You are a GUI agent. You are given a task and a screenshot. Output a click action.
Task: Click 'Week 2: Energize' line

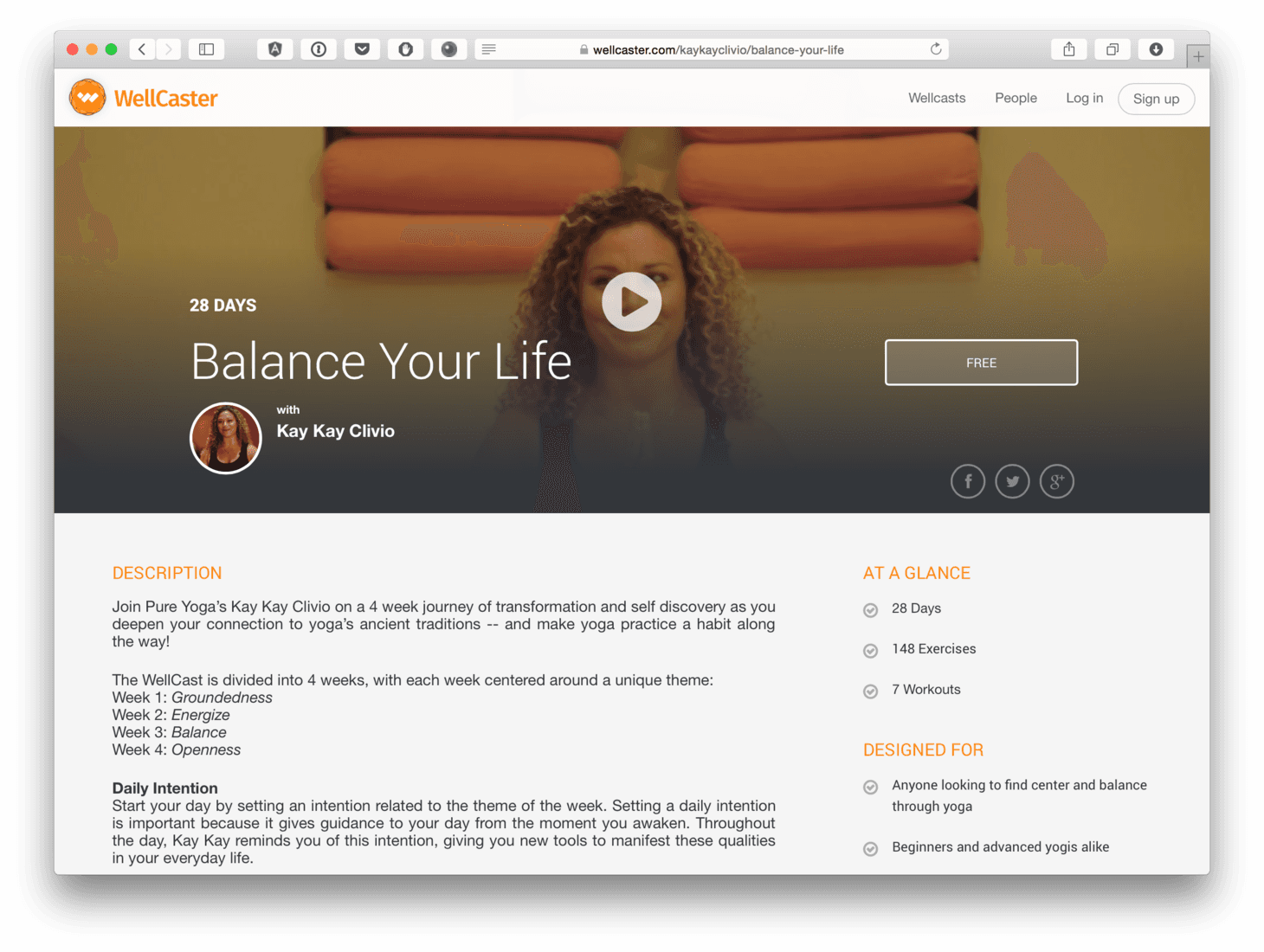(x=171, y=715)
